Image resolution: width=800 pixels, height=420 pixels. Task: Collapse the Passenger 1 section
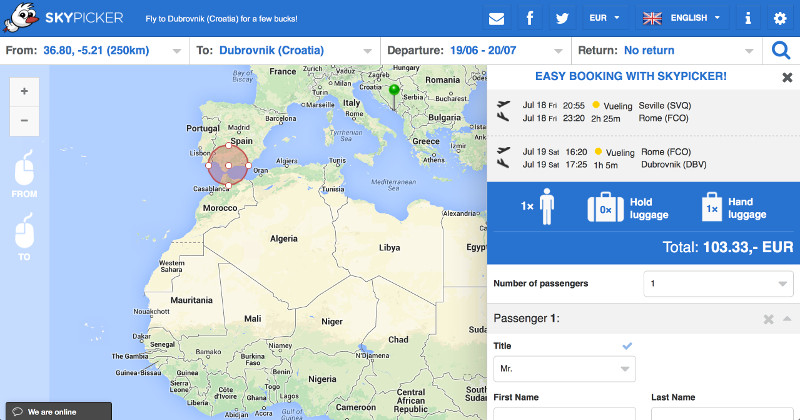(787, 318)
